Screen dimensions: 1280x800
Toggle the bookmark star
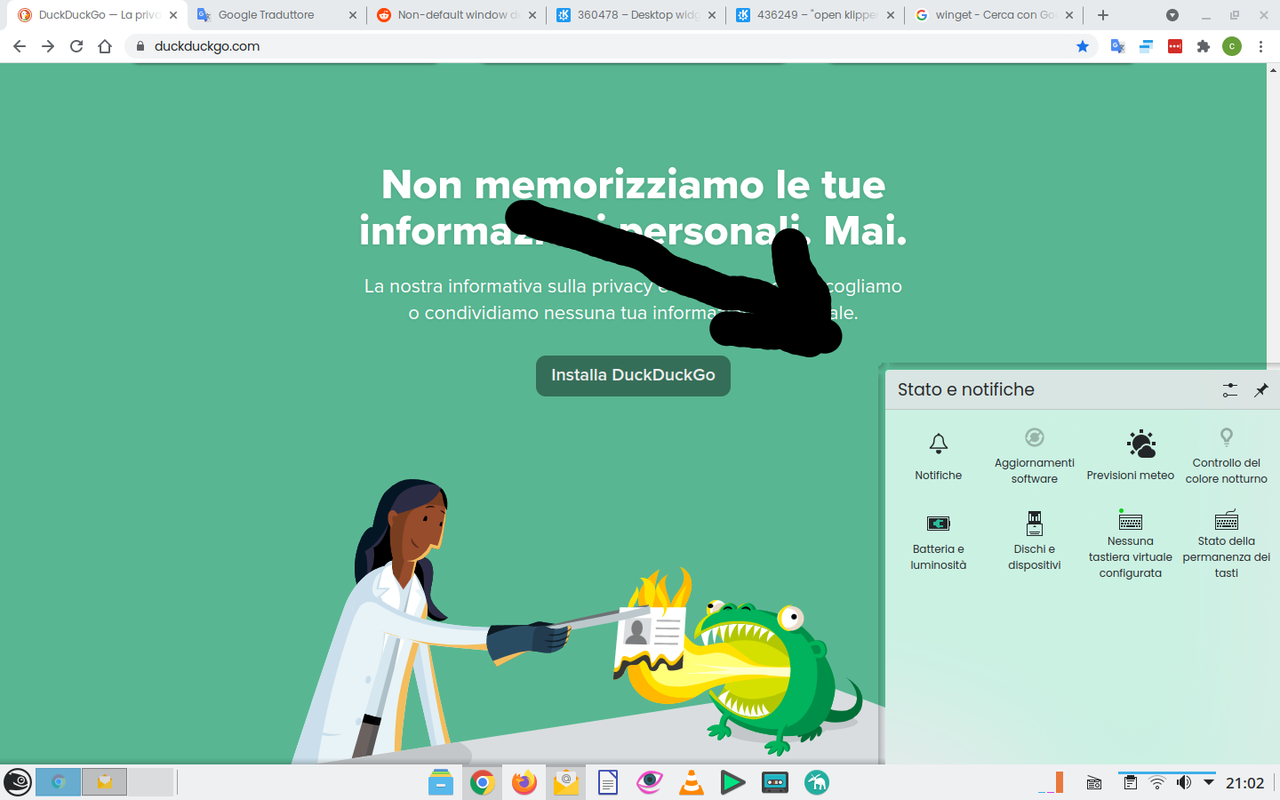1082,46
